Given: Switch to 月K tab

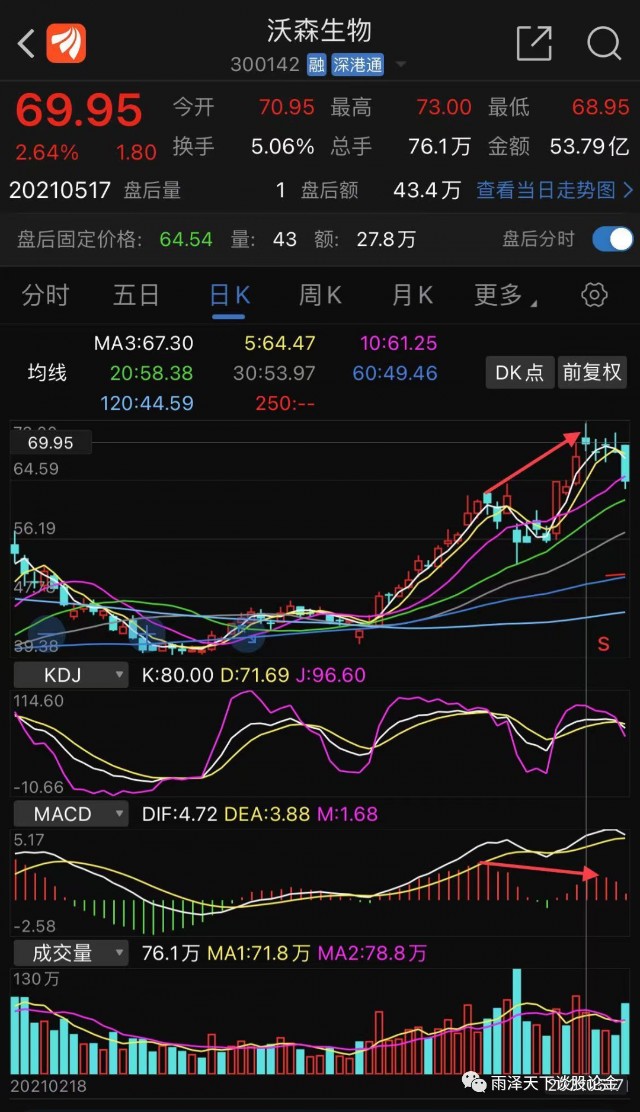Looking at the screenshot, I should tap(412, 295).
